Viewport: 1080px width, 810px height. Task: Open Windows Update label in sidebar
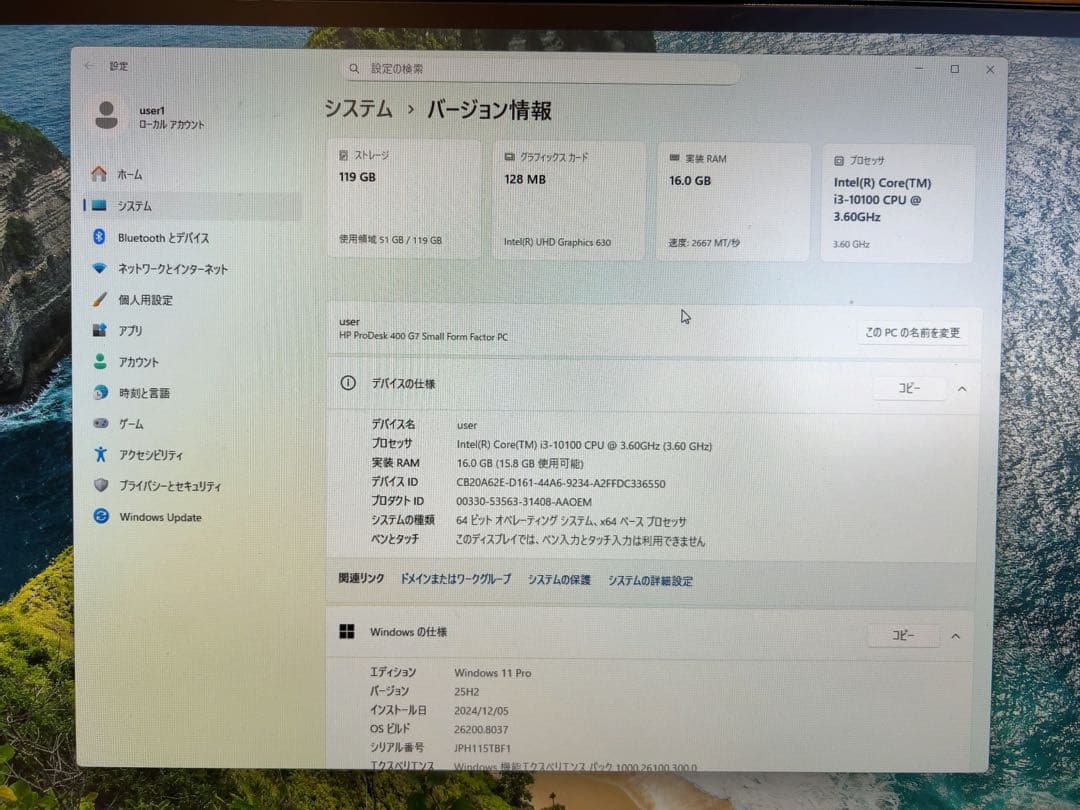pos(160,517)
